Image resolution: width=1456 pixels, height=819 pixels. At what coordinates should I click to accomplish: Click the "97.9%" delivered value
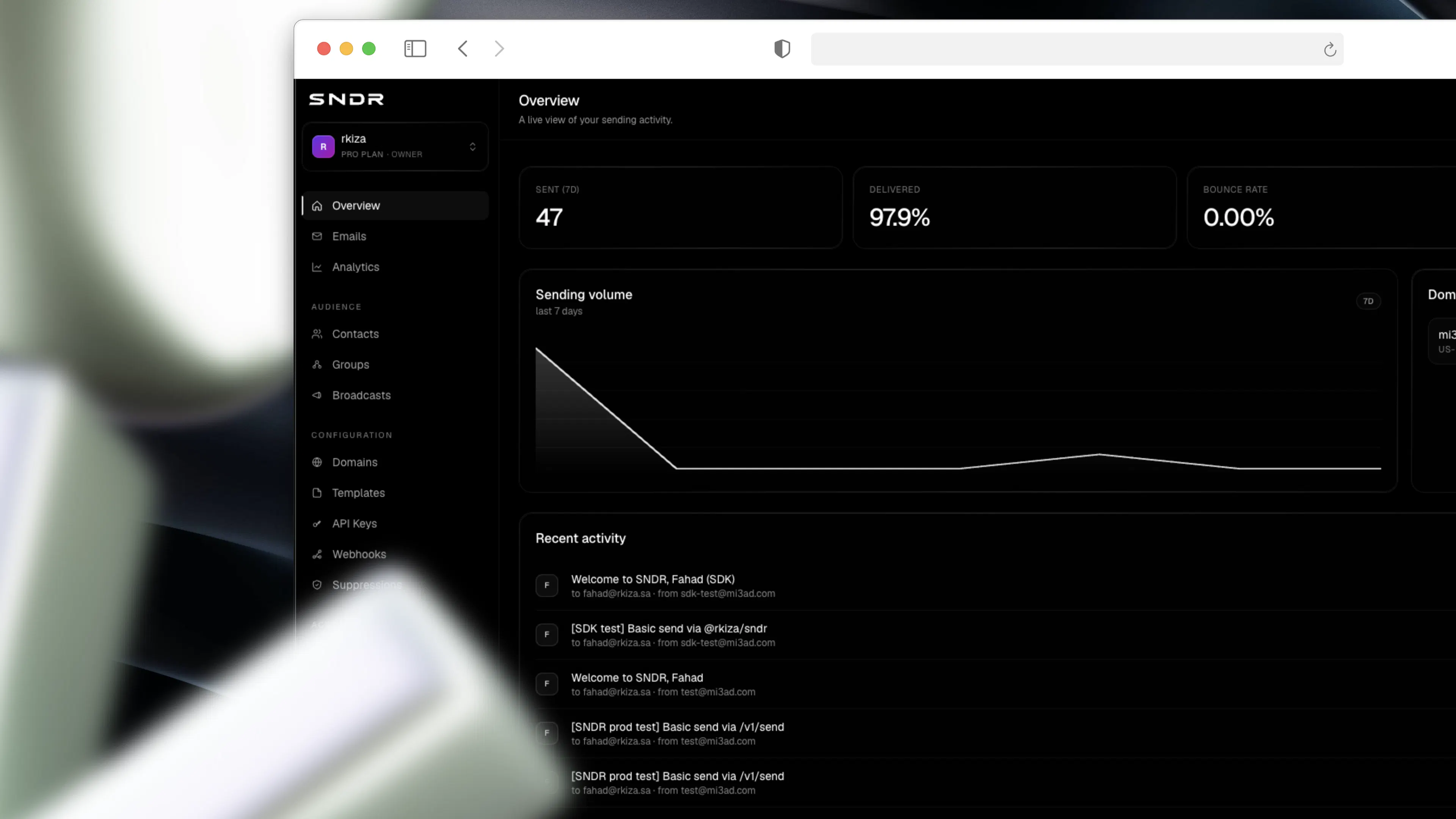click(x=899, y=218)
